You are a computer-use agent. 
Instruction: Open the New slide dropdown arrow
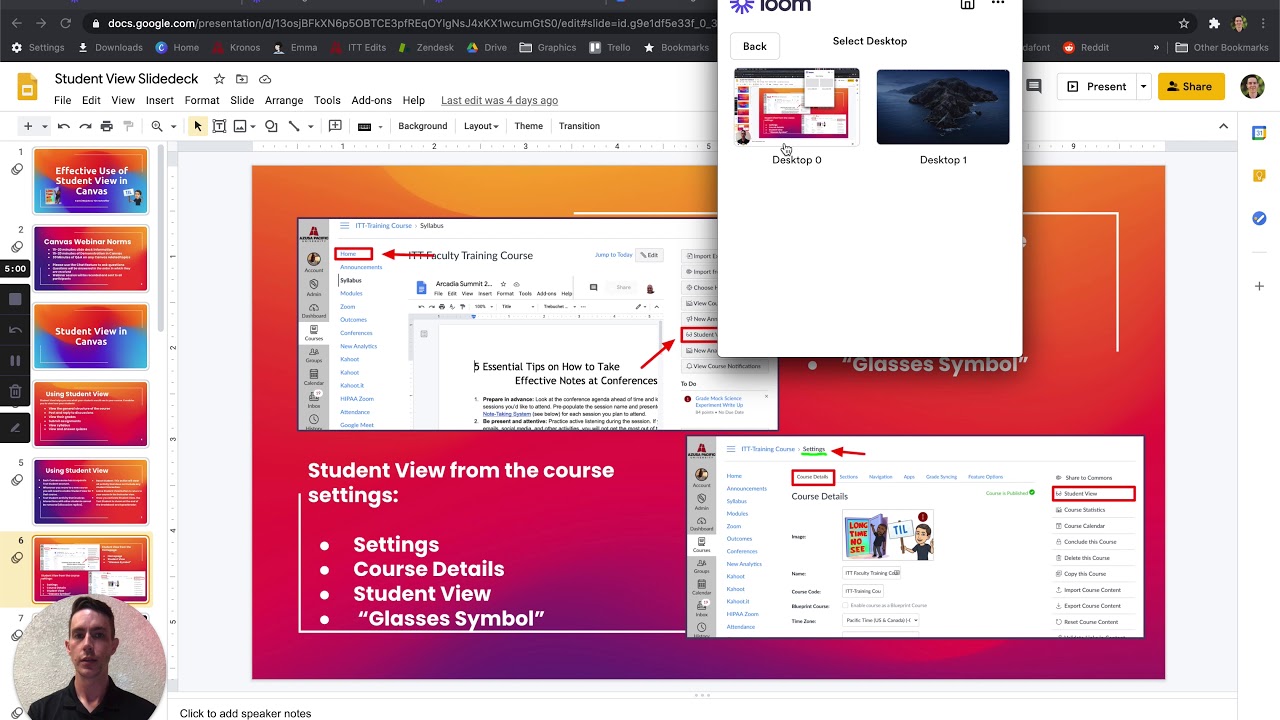tap(44, 126)
